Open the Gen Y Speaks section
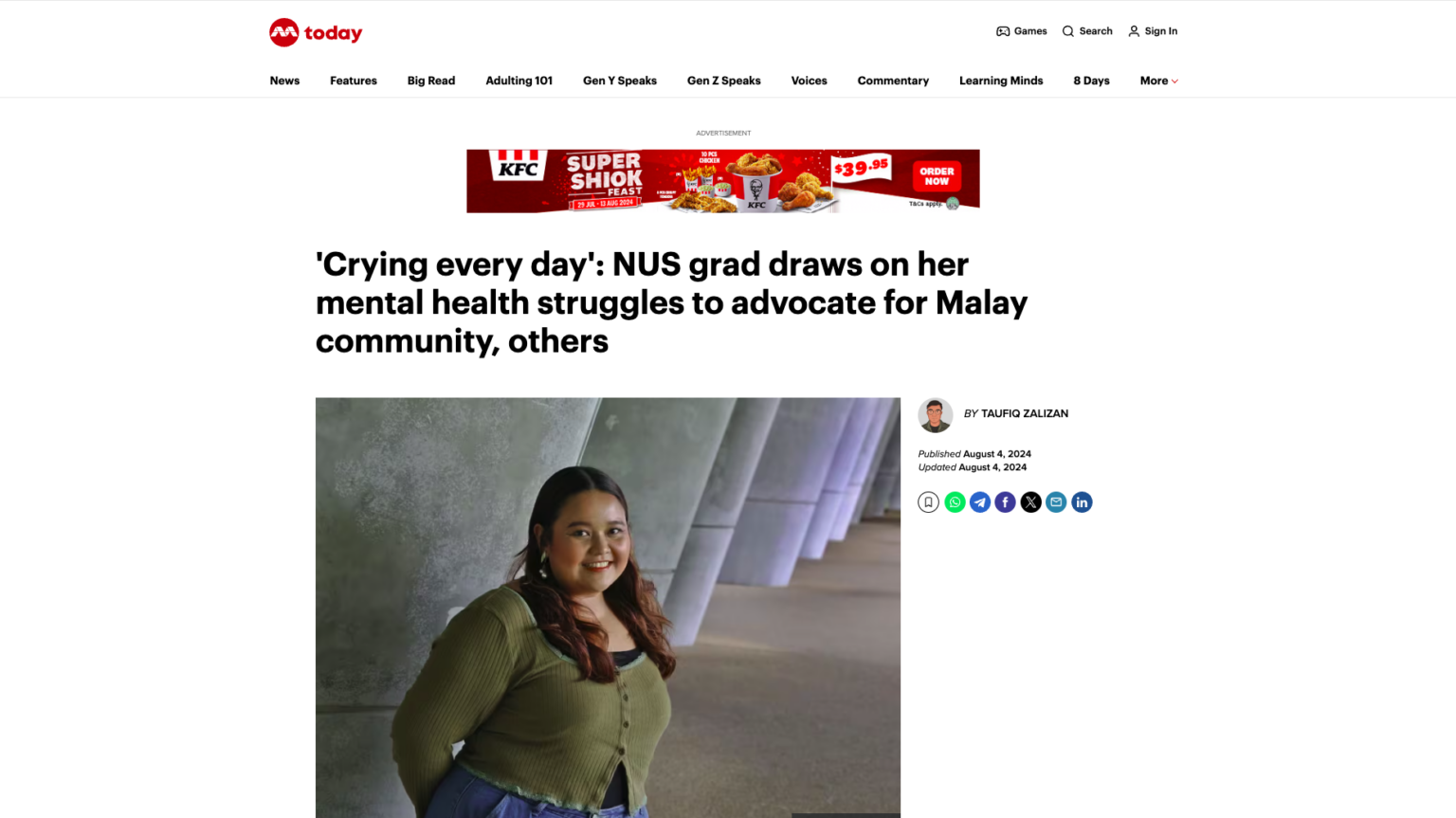 619,81
